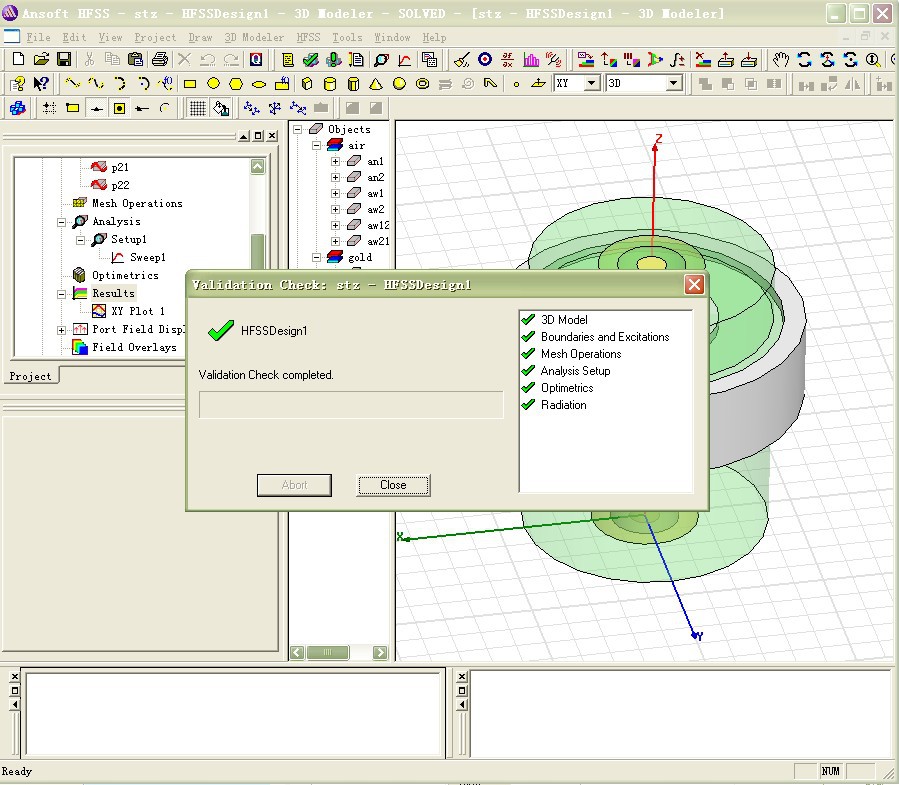The height and width of the screenshot is (785, 899).
Task: Open the XY drawing plane dropdown
Action: click(x=592, y=83)
